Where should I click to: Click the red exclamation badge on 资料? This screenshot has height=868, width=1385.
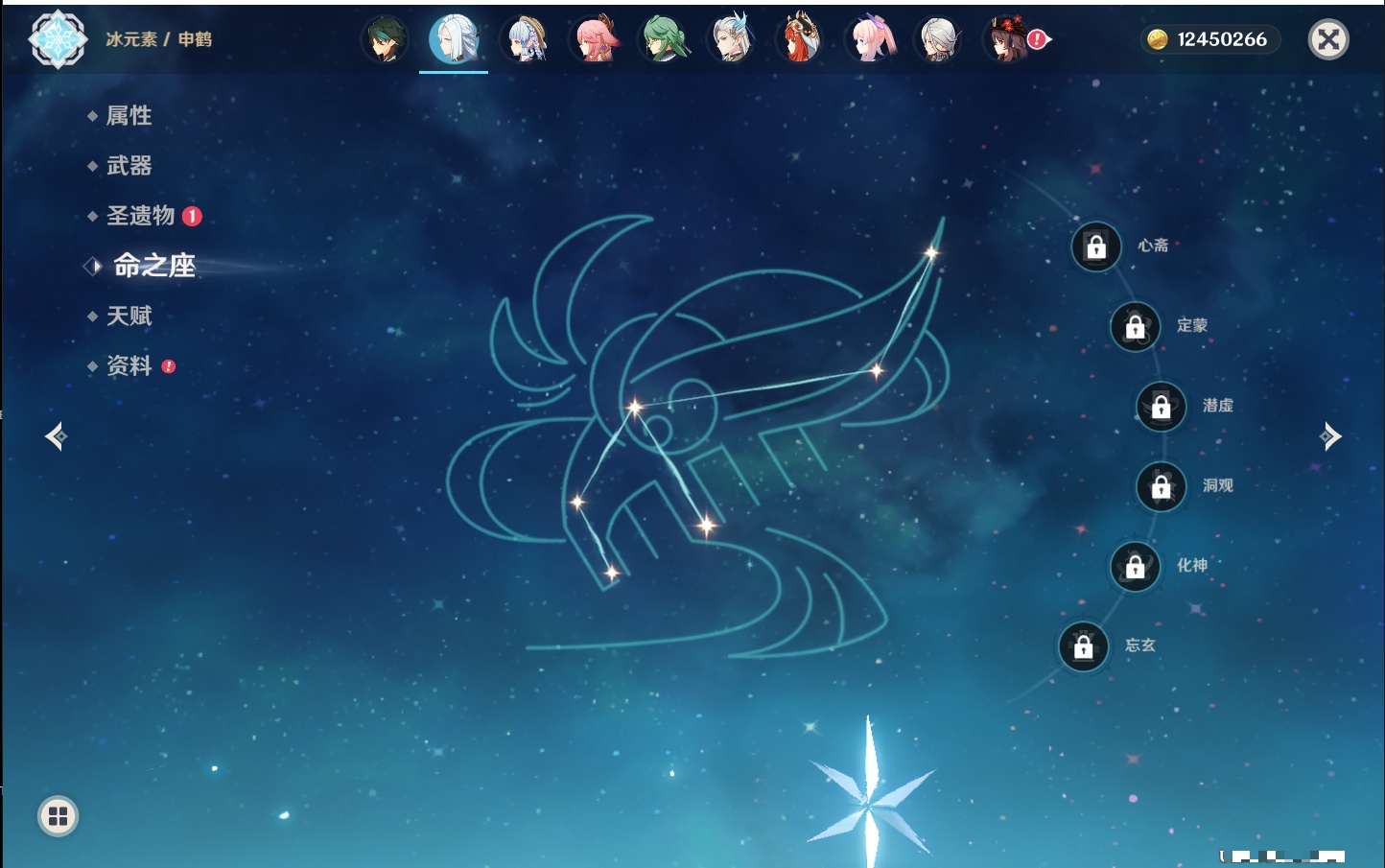(x=169, y=366)
